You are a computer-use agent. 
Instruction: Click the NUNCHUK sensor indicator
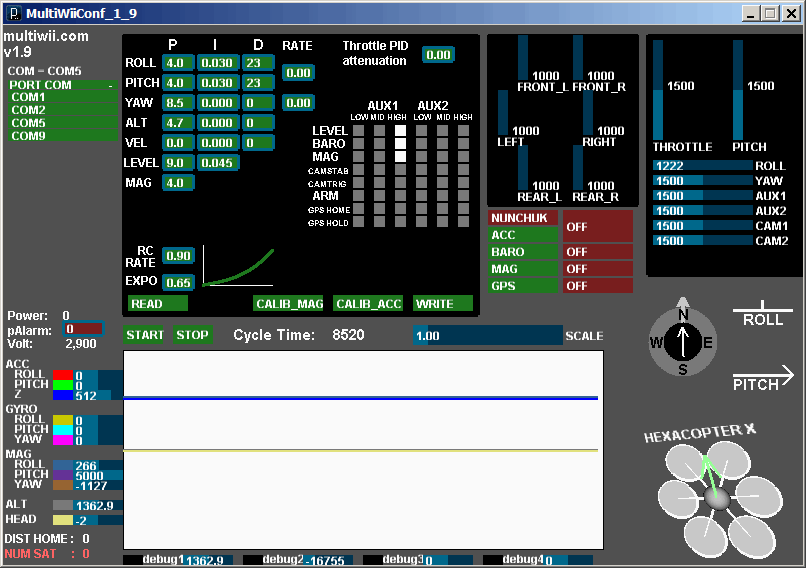[523, 218]
